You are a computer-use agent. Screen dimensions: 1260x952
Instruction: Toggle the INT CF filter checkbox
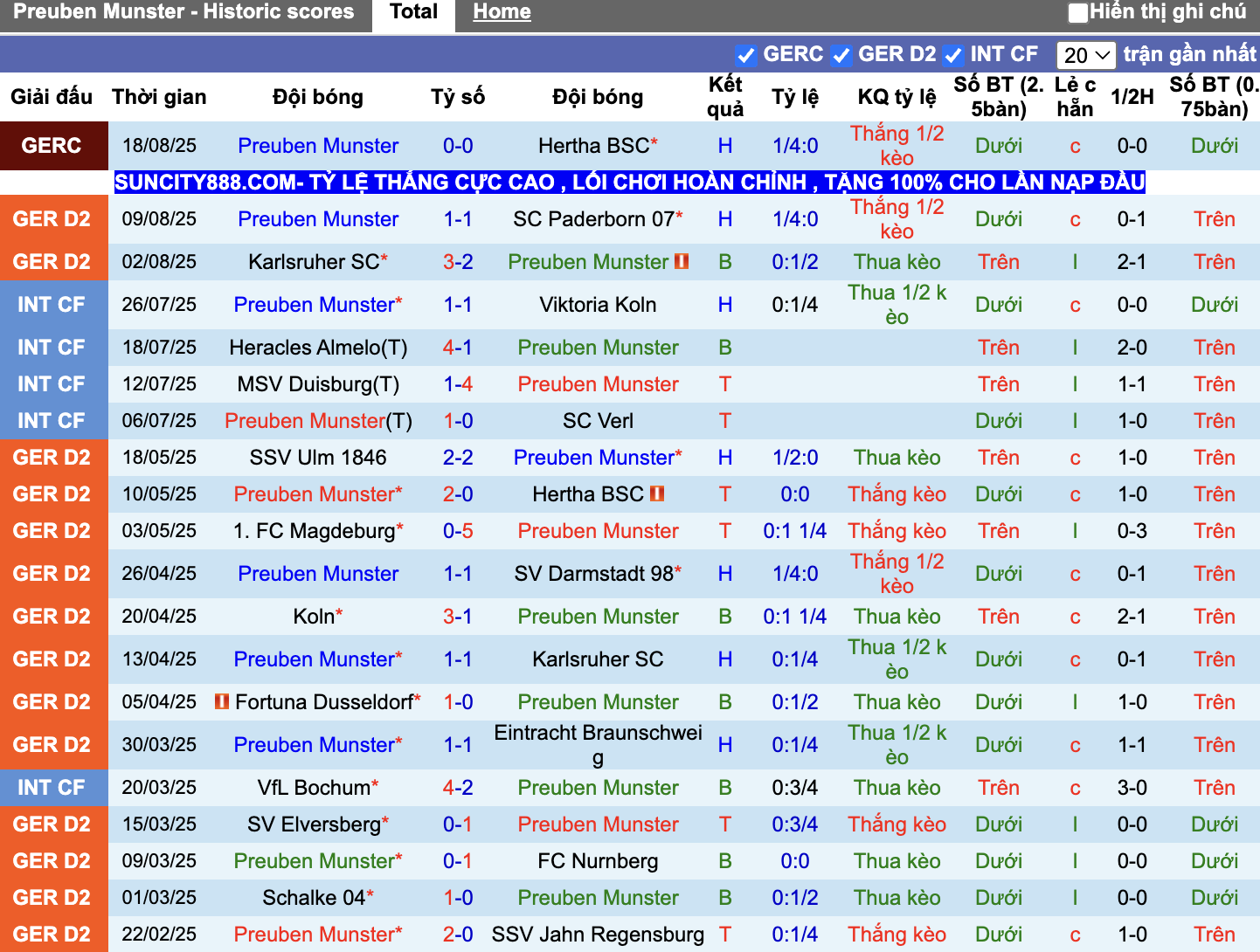(952, 56)
